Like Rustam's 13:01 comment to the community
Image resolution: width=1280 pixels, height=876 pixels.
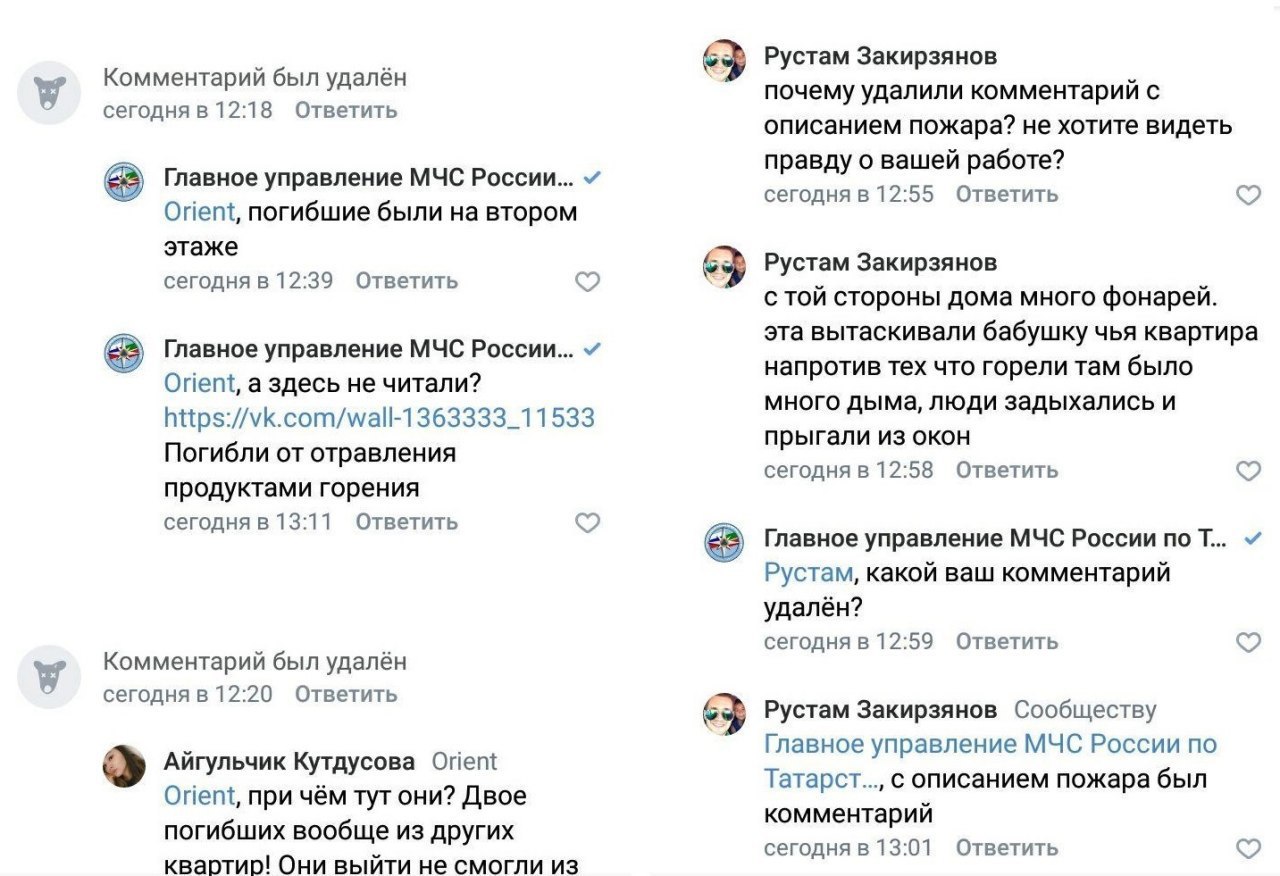1249,849
